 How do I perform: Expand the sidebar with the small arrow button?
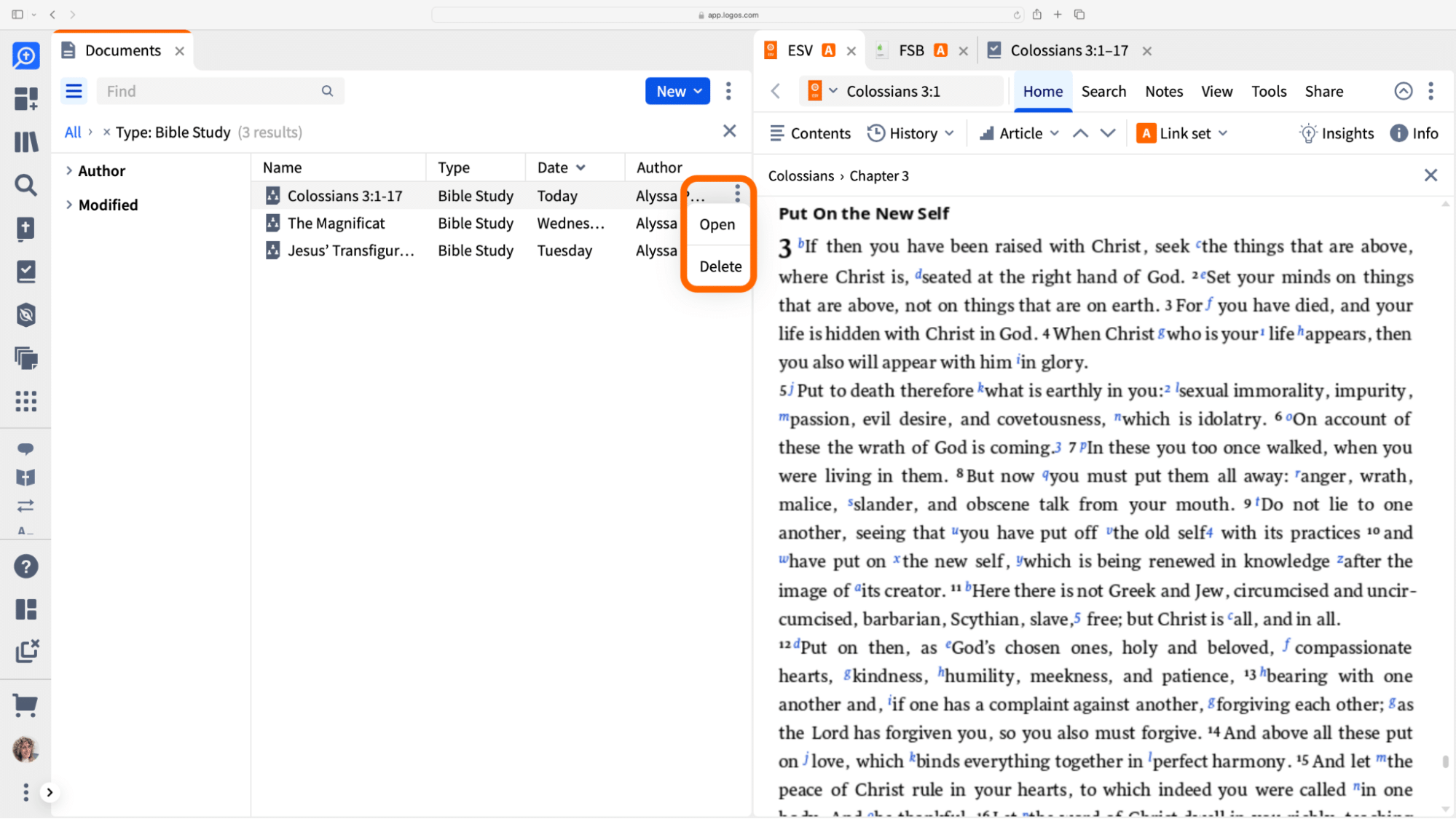click(x=50, y=792)
